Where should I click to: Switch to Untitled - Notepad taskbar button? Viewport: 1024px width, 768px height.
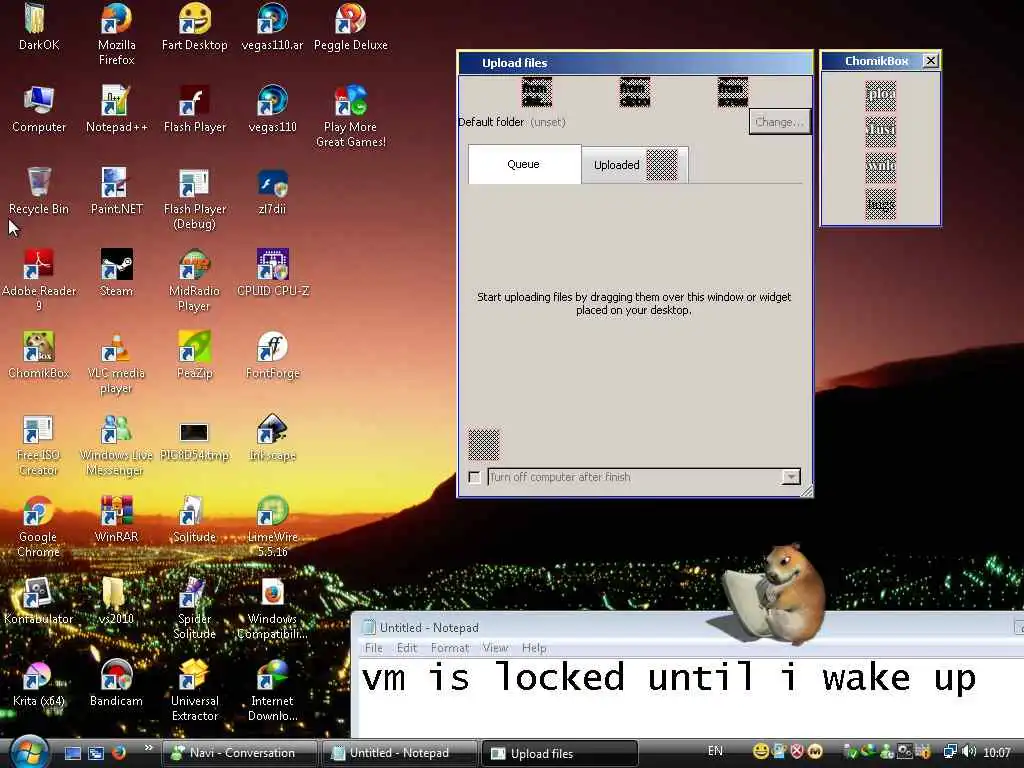(x=399, y=753)
